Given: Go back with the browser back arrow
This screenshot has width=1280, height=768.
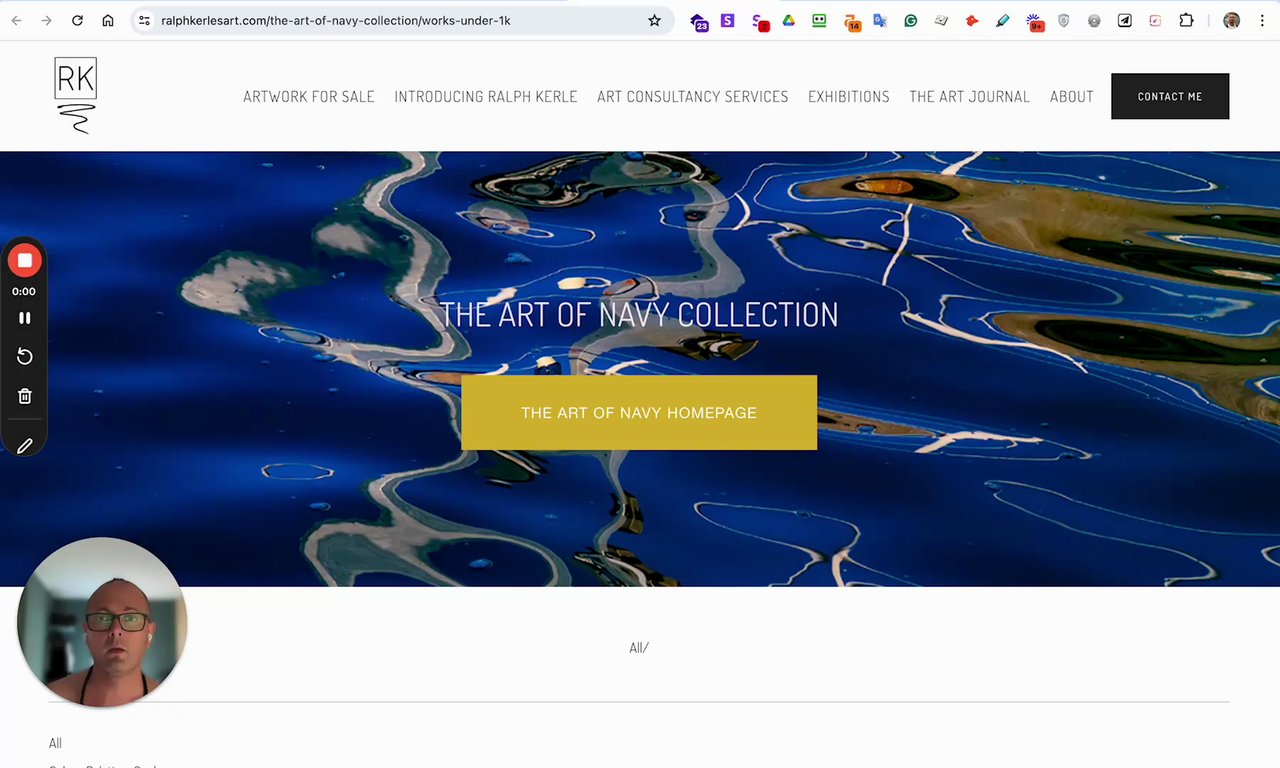Looking at the screenshot, I should click(17, 20).
